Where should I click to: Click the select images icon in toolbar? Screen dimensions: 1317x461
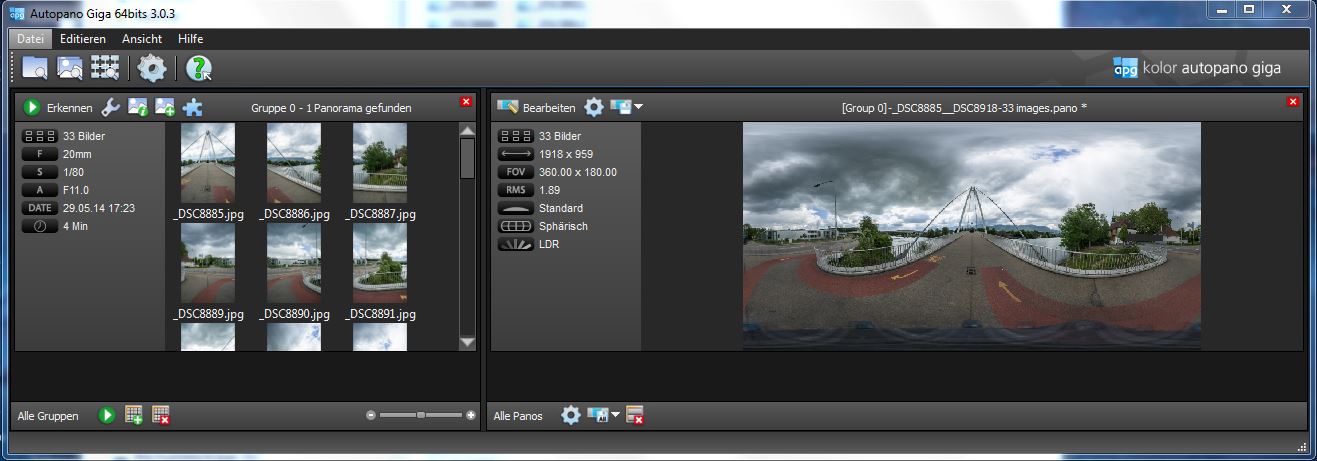click(69, 68)
